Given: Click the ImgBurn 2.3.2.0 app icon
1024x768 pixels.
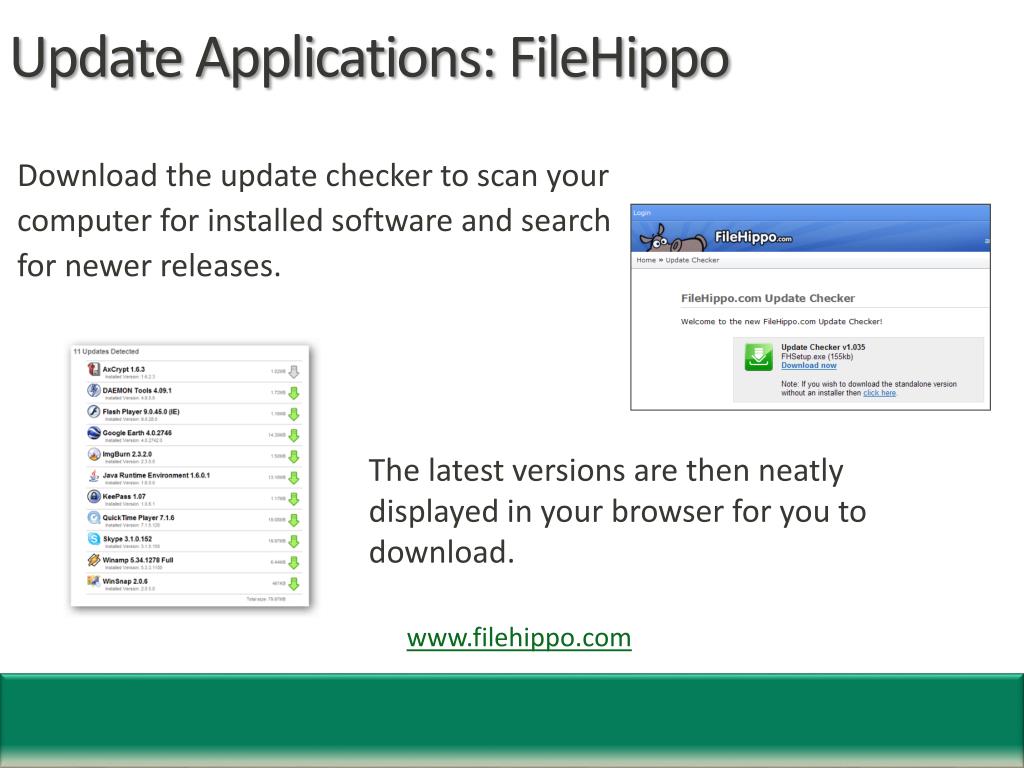Looking at the screenshot, I should pos(93,454).
